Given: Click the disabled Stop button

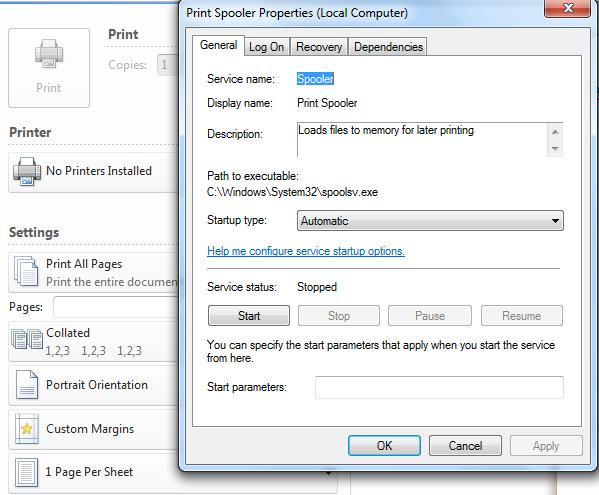Looking at the screenshot, I should tap(339, 316).
